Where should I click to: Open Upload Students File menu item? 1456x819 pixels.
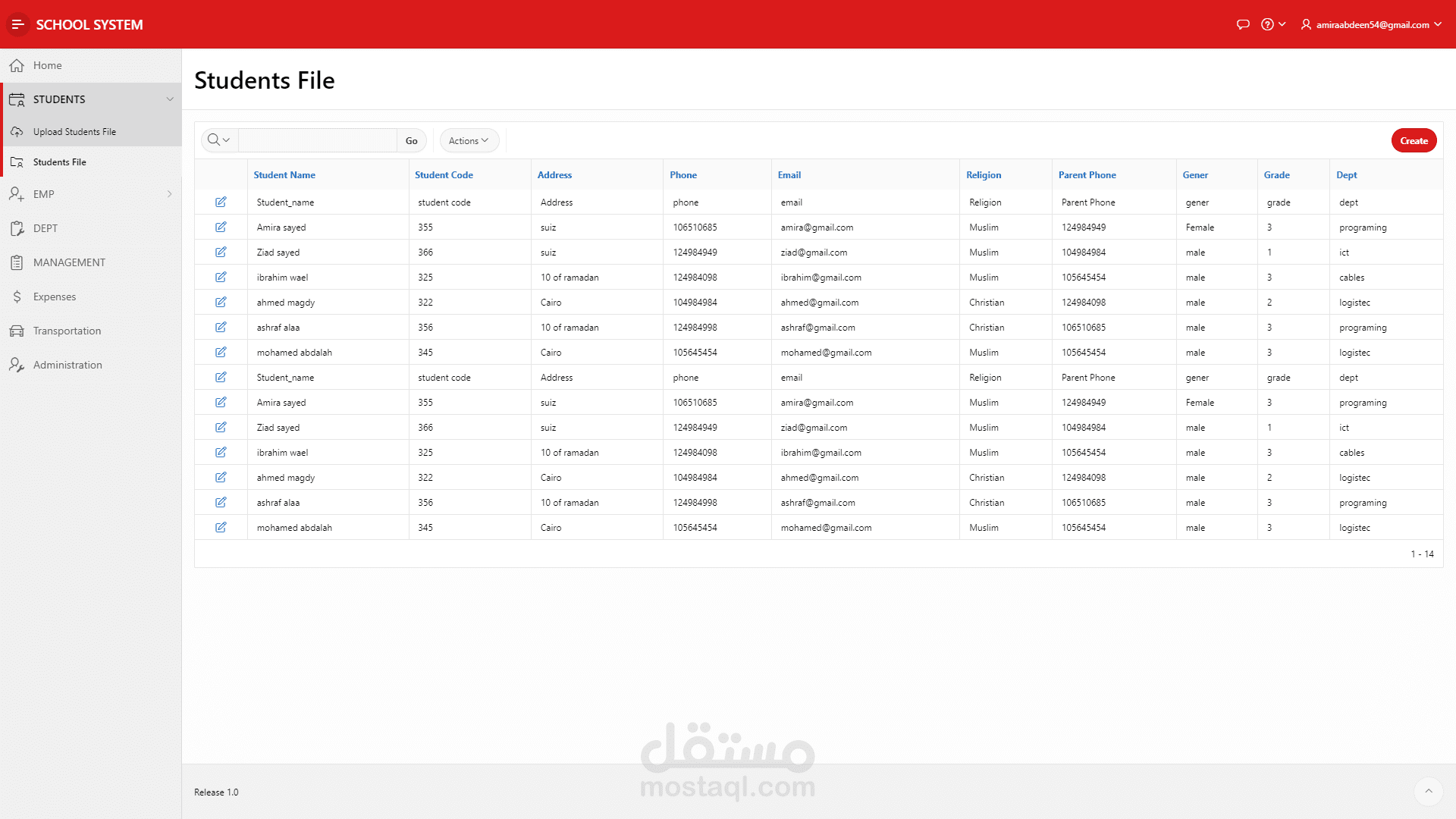pyautogui.click(x=74, y=132)
